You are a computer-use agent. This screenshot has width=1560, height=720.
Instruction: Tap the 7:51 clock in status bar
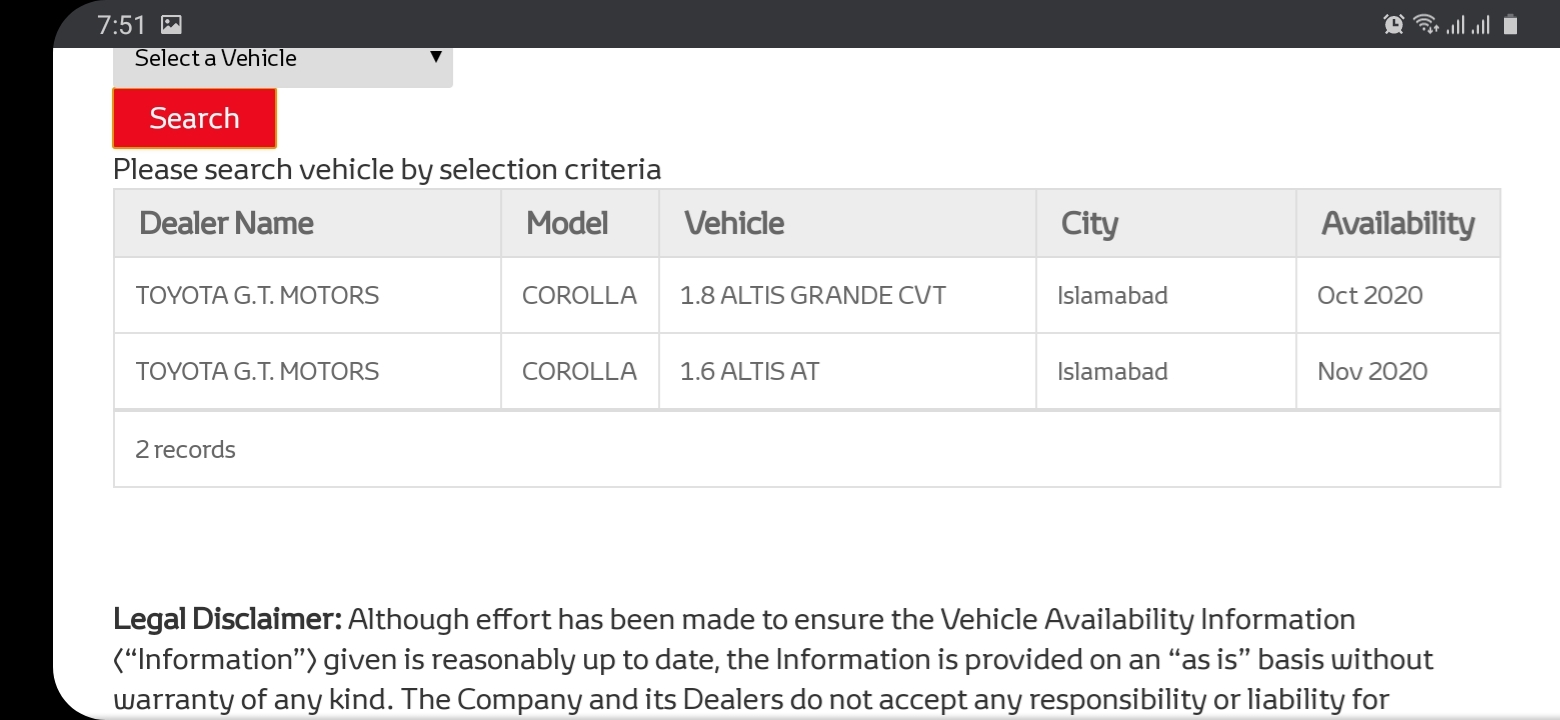pyautogui.click(x=122, y=25)
